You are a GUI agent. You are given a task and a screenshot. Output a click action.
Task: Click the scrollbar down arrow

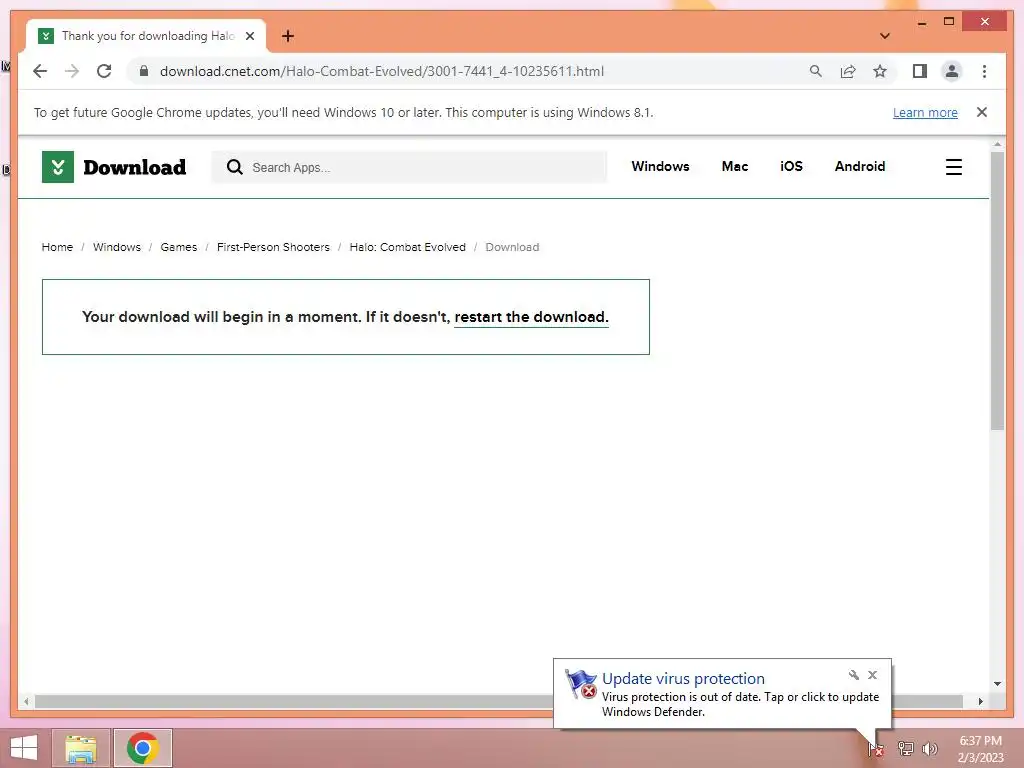[997, 684]
